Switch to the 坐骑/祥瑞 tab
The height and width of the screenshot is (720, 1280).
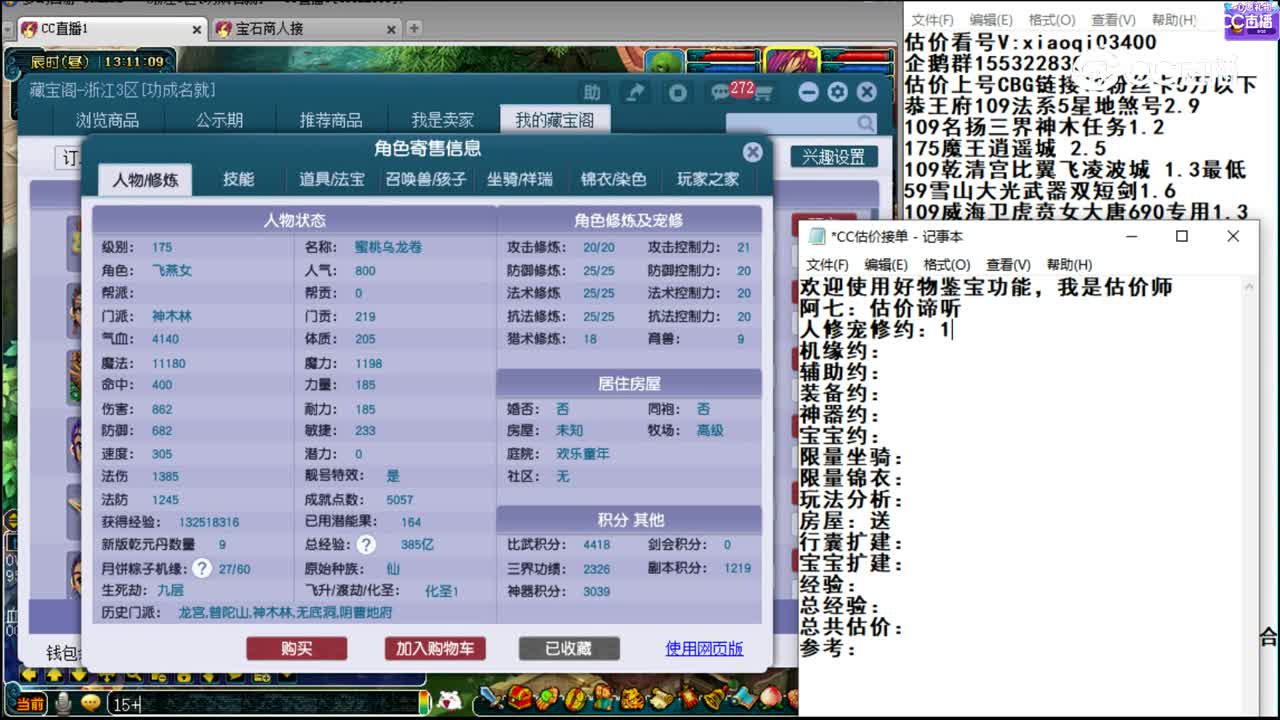click(x=520, y=180)
